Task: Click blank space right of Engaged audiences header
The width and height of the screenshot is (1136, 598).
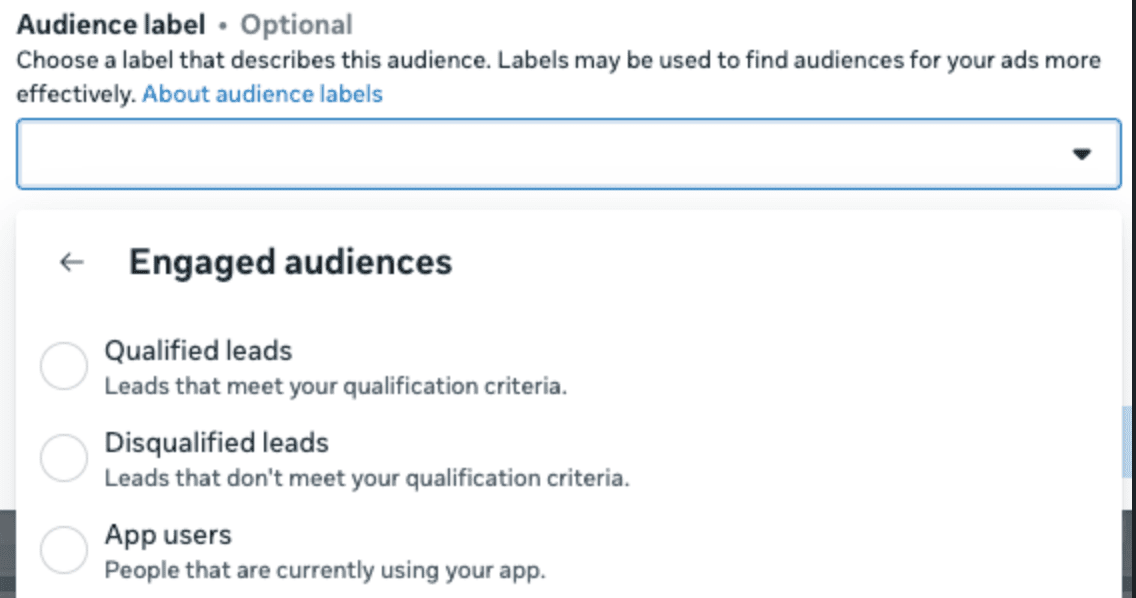Action: pyautogui.click(x=782, y=262)
